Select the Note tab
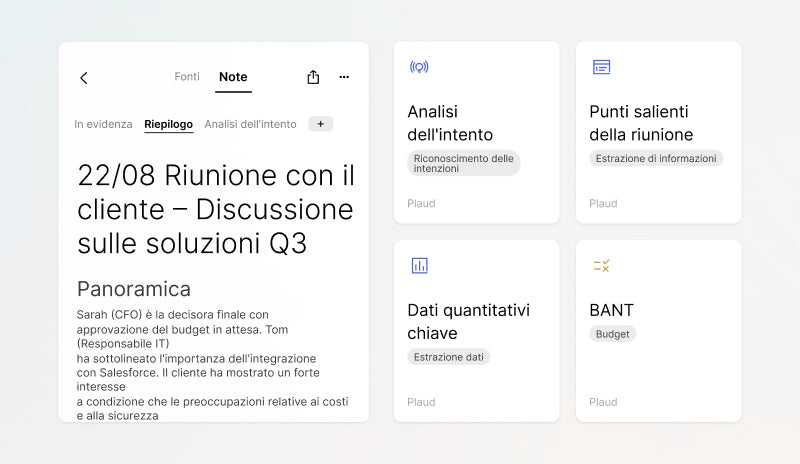This screenshot has width=800, height=464. click(x=233, y=77)
